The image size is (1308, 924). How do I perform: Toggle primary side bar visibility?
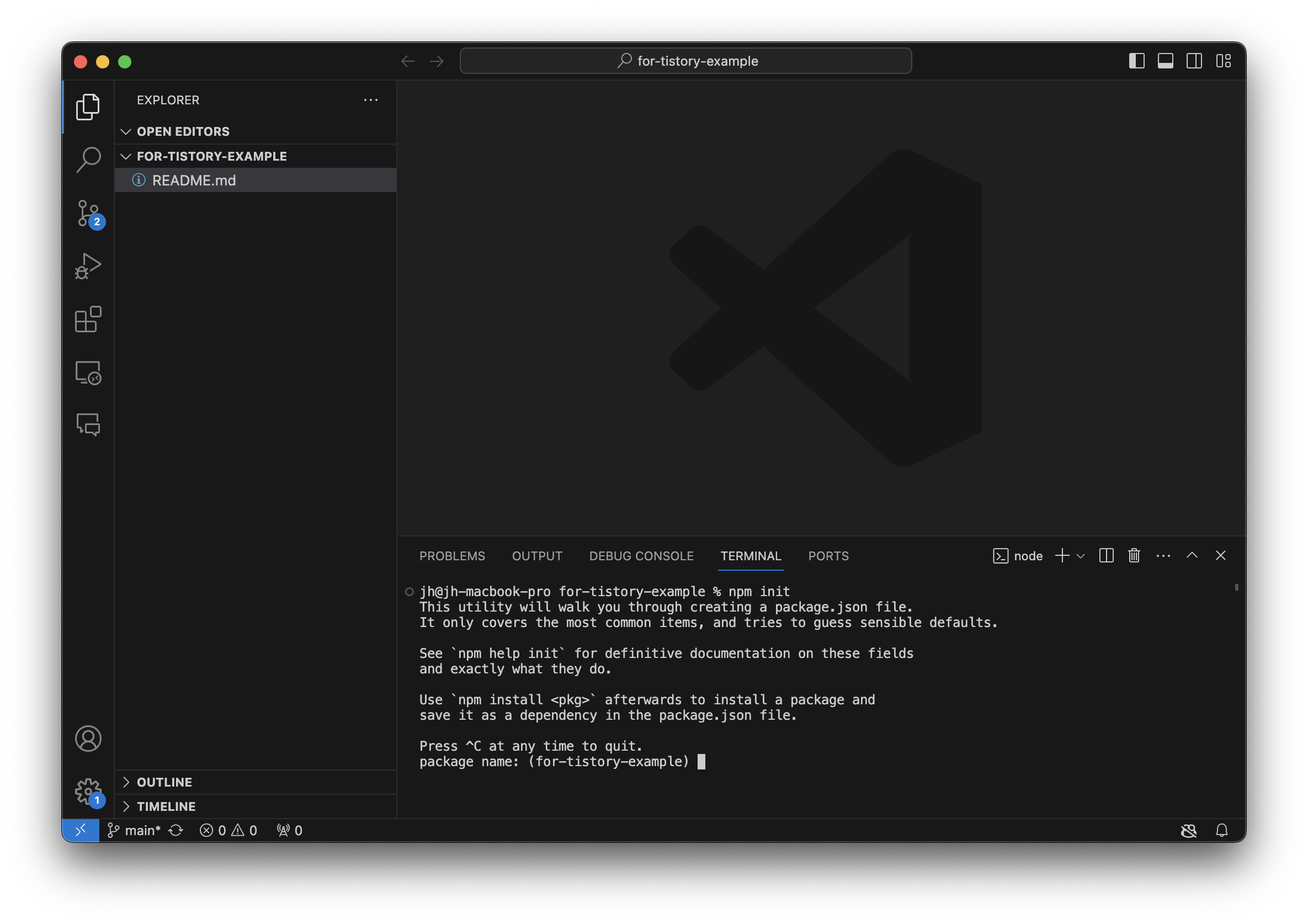(1136, 61)
